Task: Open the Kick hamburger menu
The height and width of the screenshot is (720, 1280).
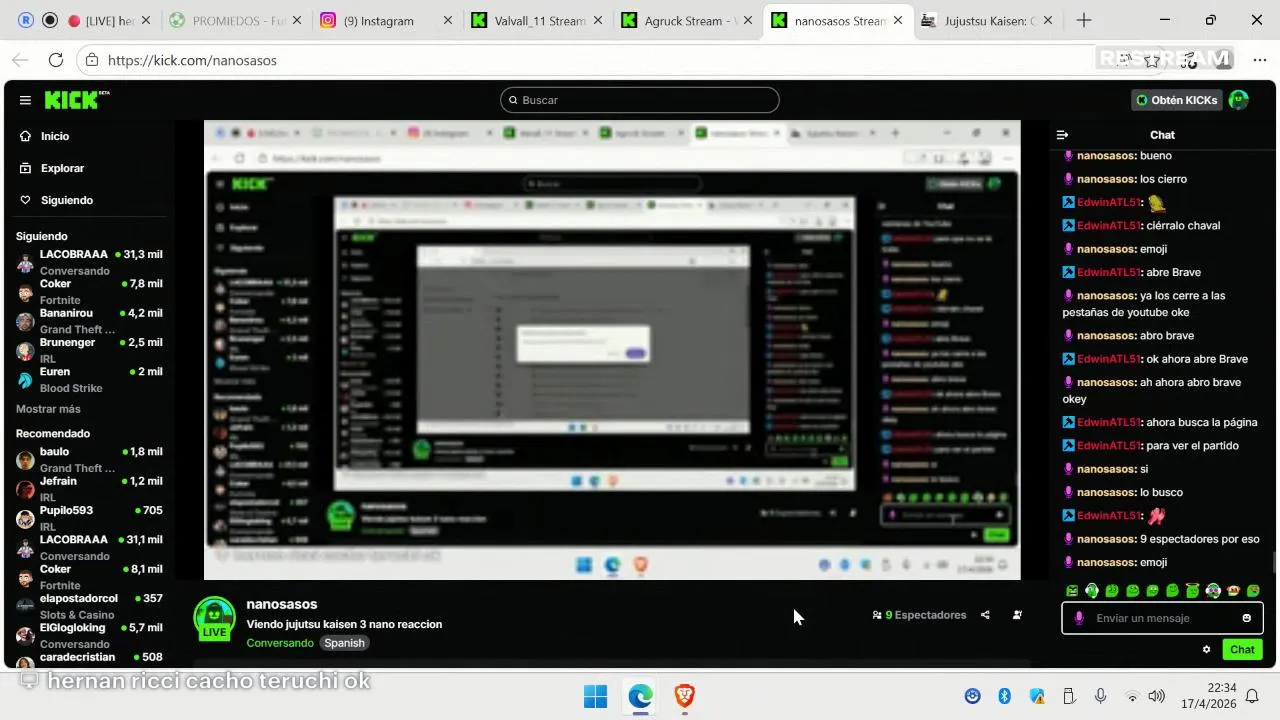Action: (x=25, y=100)
